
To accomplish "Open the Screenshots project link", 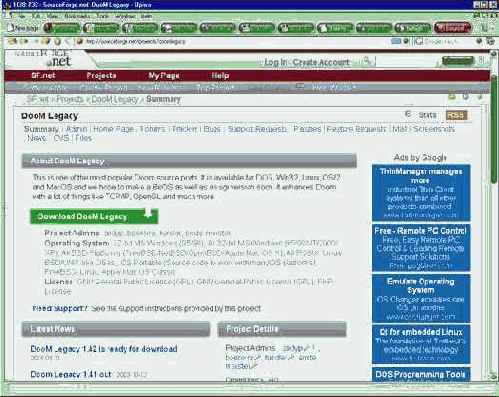I will point(434,129).
